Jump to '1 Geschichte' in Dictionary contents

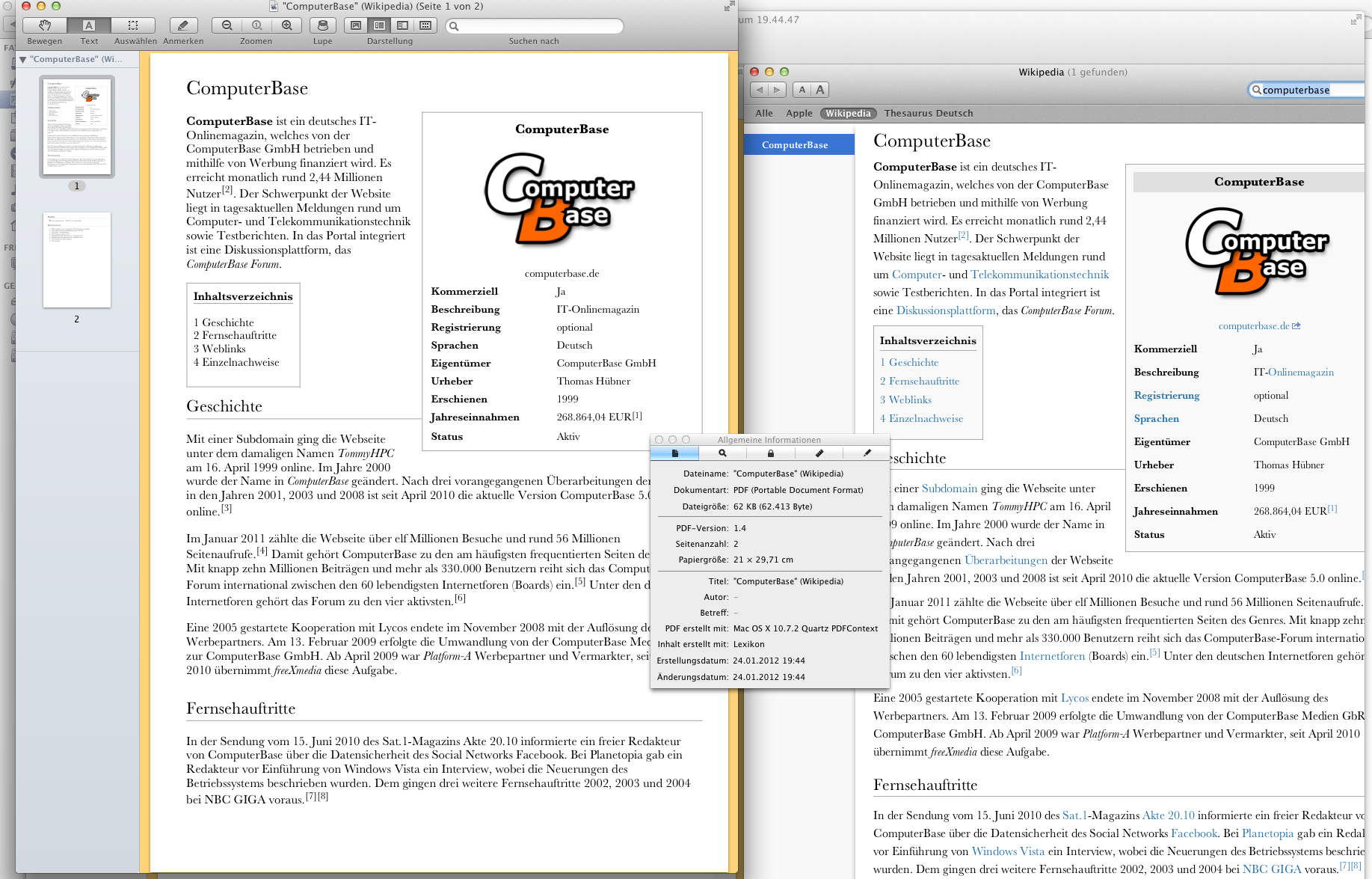pyautogui.click(x=909, y=363)
